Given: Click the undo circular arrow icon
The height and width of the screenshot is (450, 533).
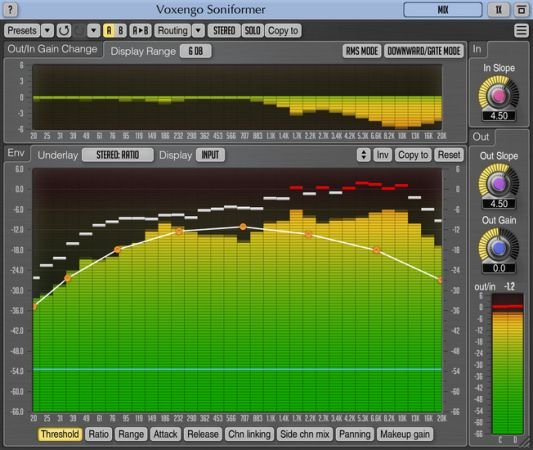Looking at the screenshot, I should (x=64, y=31).
